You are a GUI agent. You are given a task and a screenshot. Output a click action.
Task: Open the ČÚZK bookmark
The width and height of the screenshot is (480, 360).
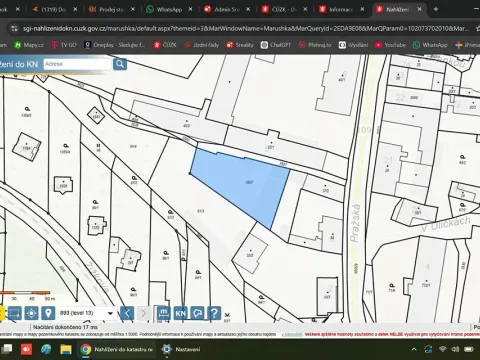tap(165, 45)
